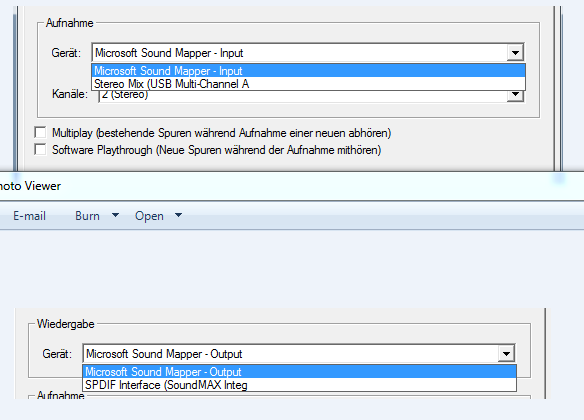This screenshot has width=584, height=420.
Task: Click the Burn toolbar button
Action: point(87,216)
